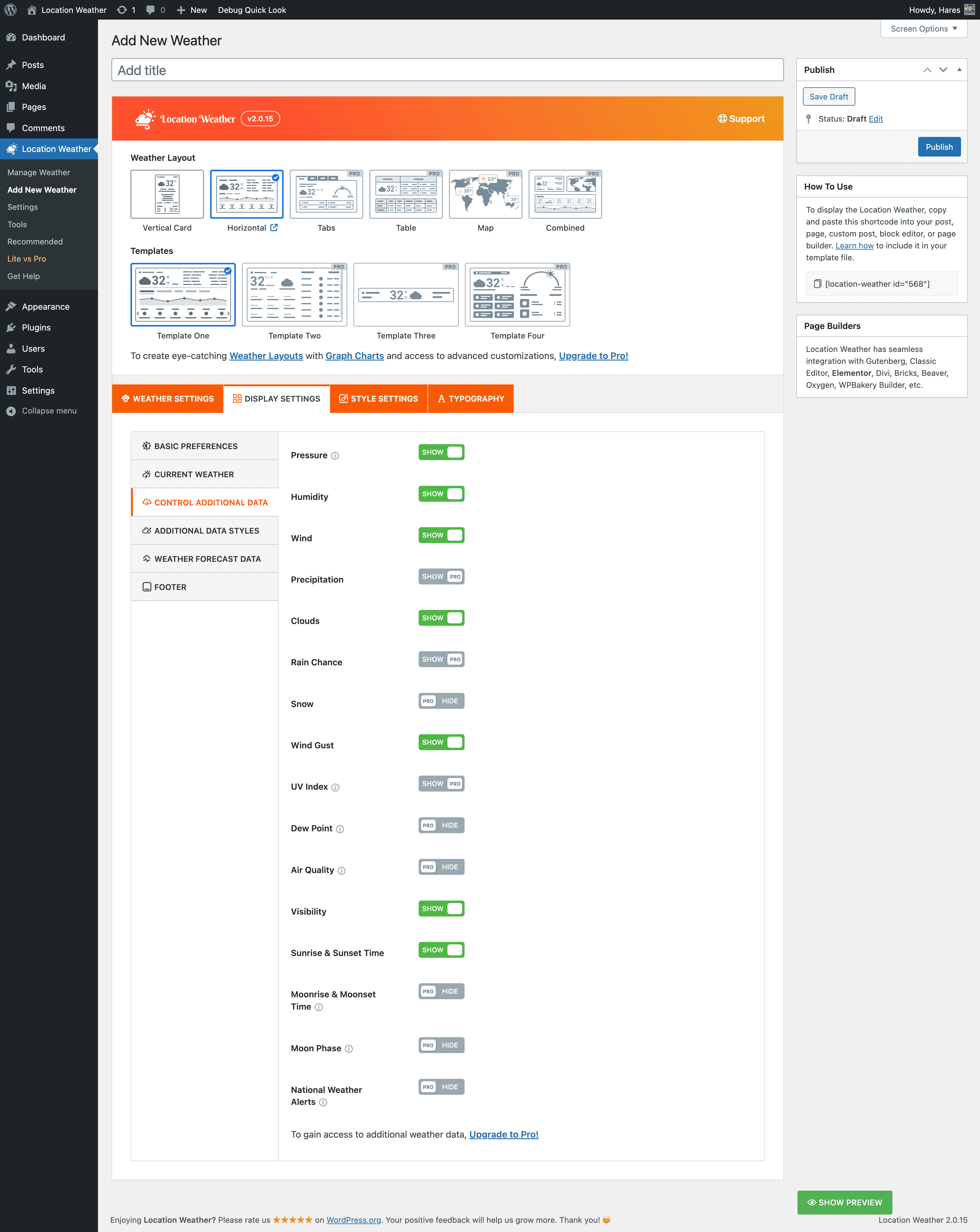980x1232 pixels.
Task: Click the Show Preview button
Action: (845, 1202)
